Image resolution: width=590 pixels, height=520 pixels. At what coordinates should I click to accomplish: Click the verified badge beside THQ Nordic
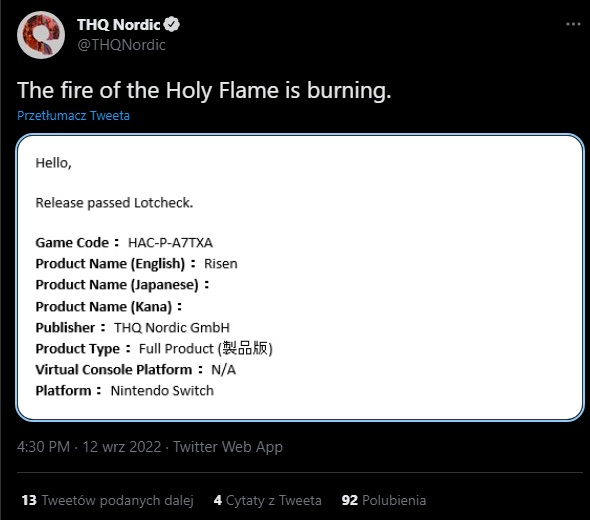point(172,24)
